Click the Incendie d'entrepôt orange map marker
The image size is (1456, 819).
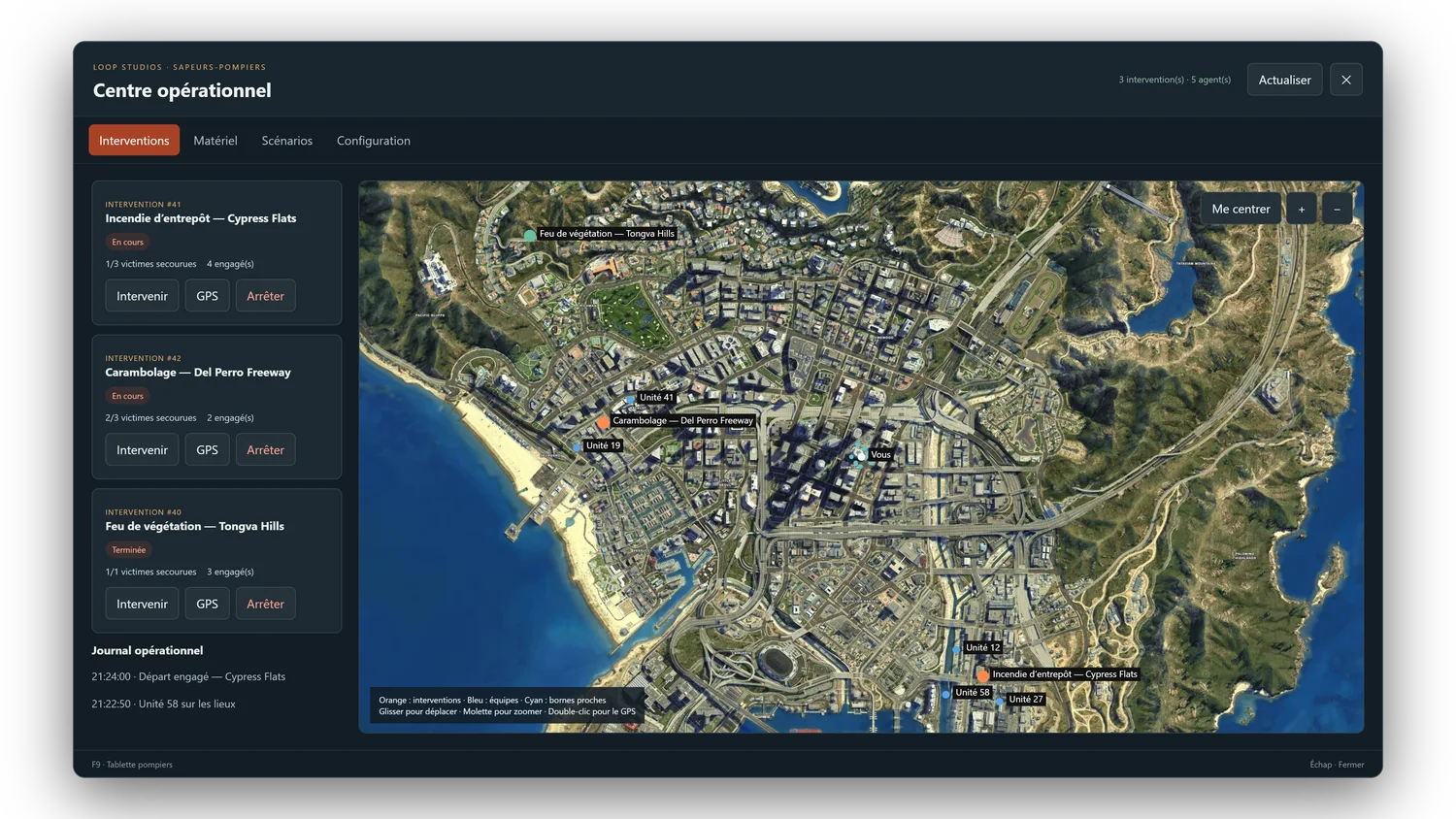(x=983, y=675)
